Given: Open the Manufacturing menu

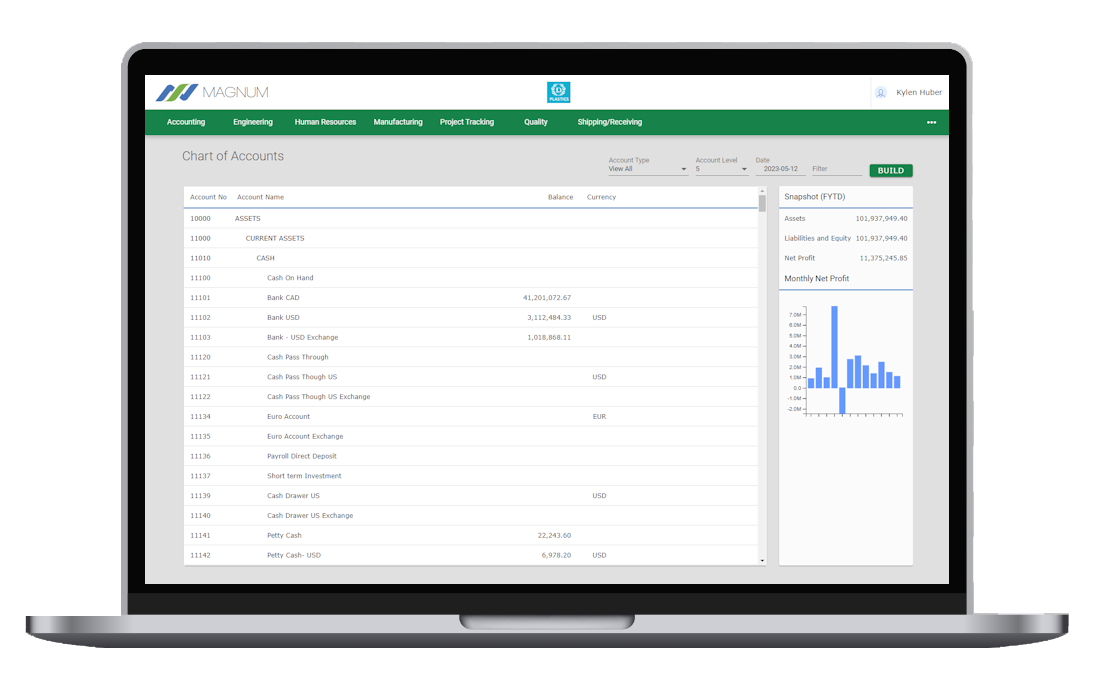Looking at the screenshot, I should [398, 122].
